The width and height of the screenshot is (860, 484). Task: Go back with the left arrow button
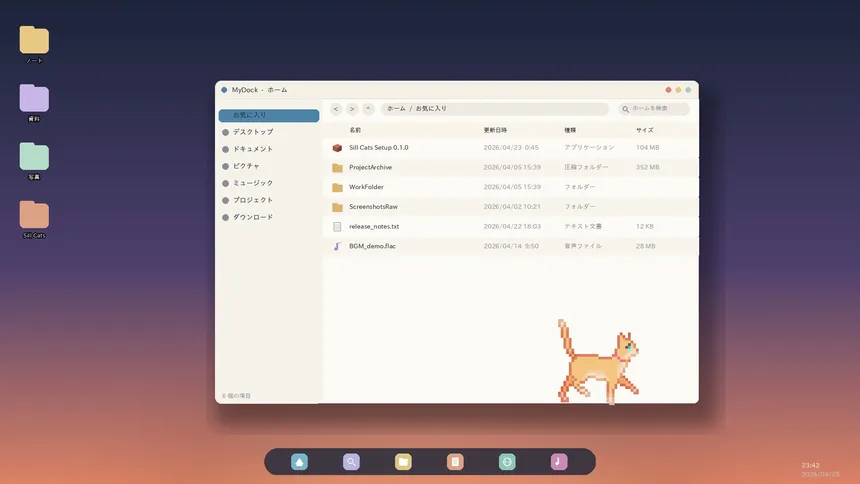(336, 109)
